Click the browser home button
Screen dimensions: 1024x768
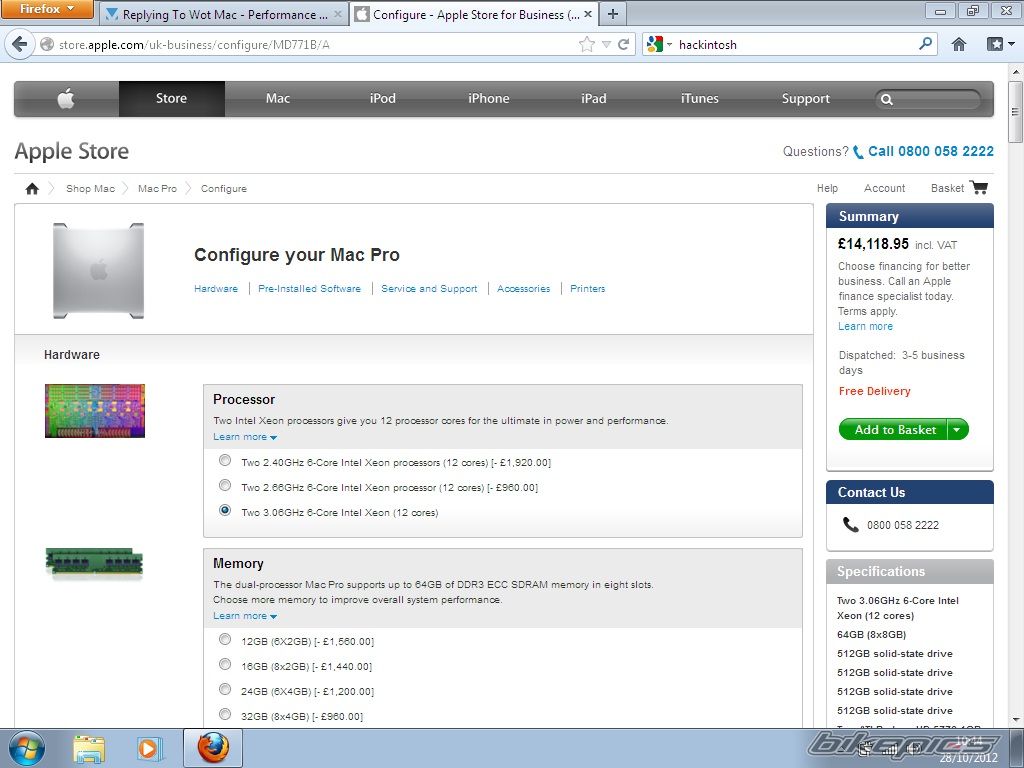point(959,44)
